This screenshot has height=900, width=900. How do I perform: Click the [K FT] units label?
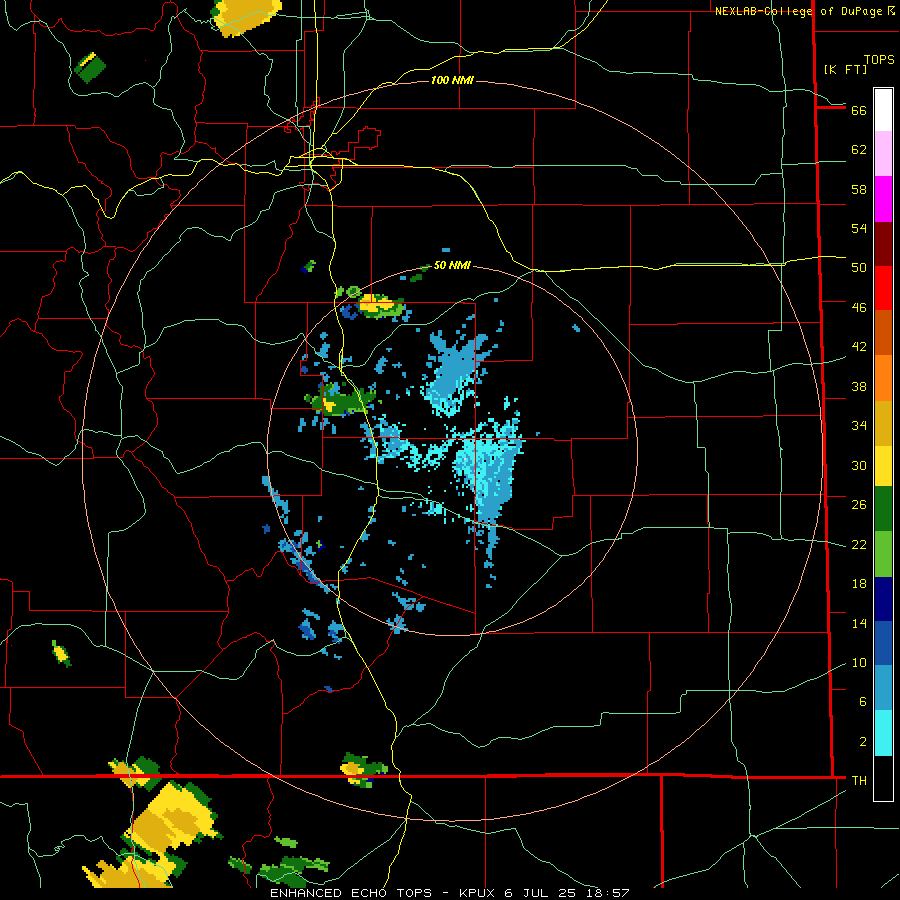[845, 69]
